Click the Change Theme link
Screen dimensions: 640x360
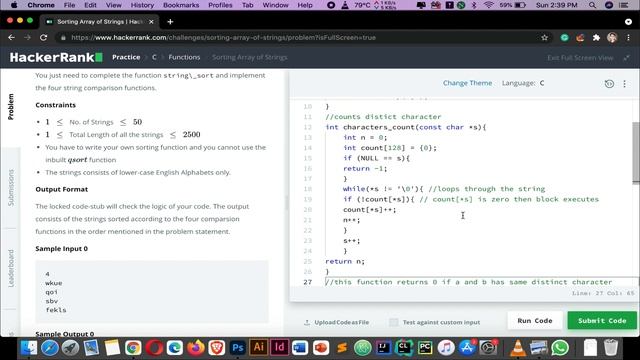[x=467, y=83]
